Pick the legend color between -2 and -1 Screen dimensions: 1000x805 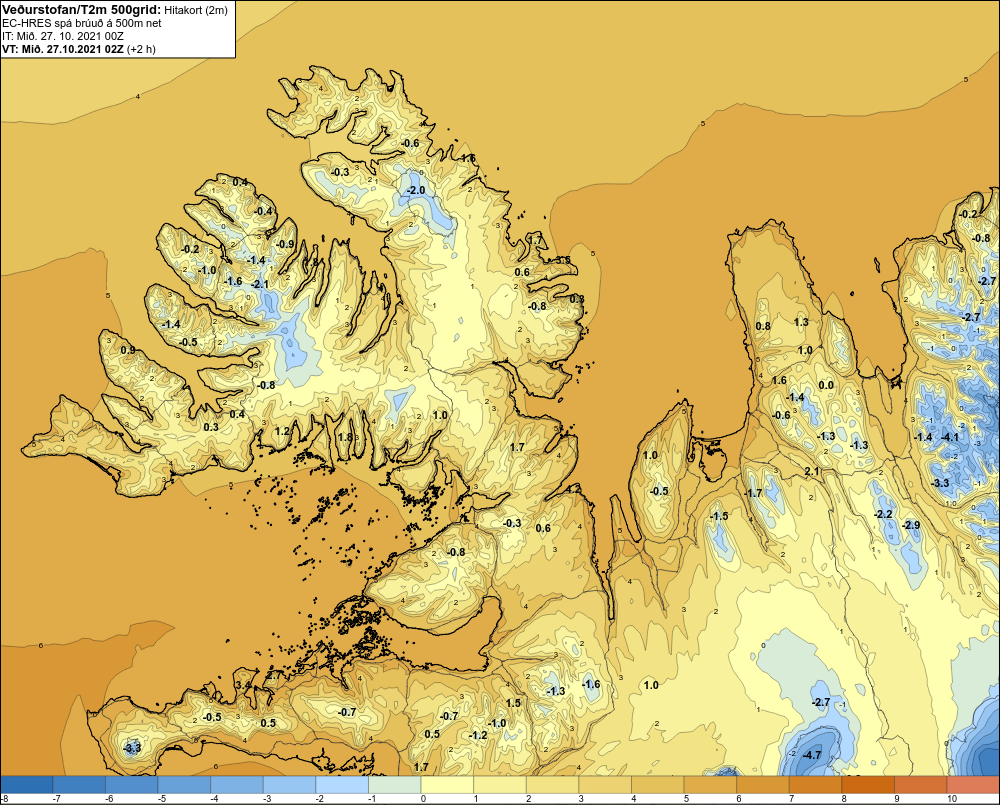click(342, 785)
